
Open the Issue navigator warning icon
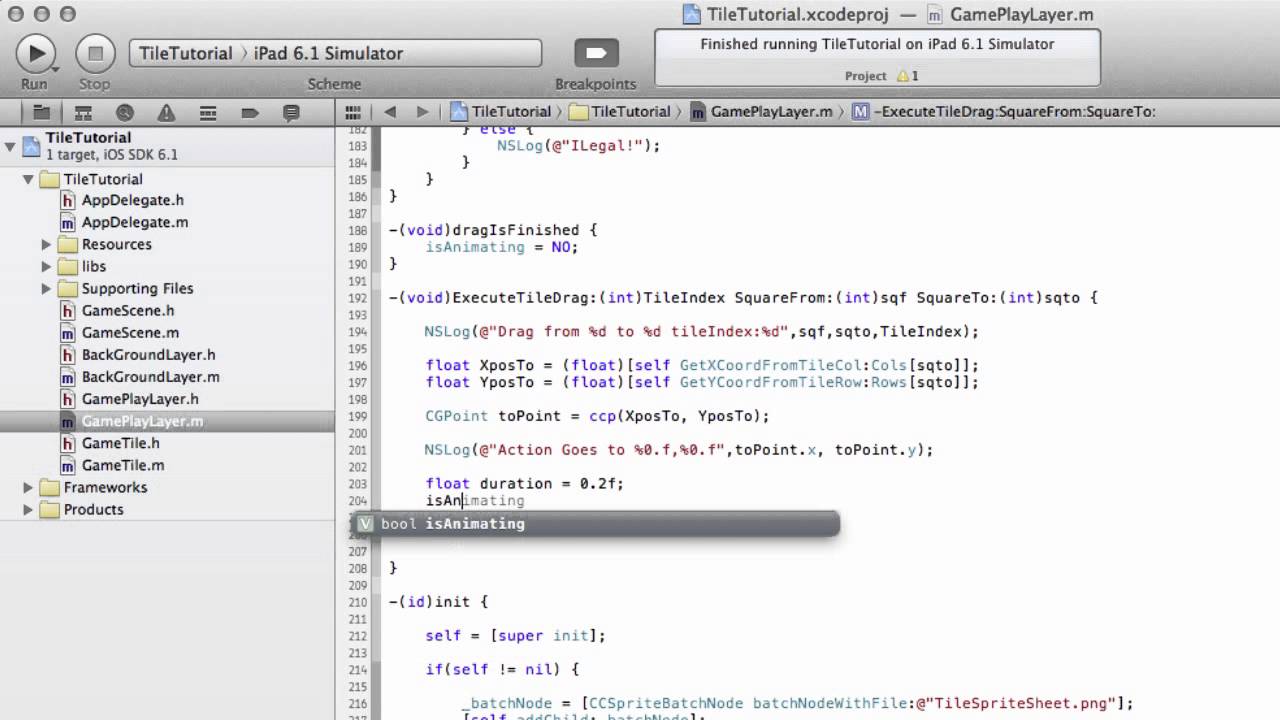click(166, 112)
